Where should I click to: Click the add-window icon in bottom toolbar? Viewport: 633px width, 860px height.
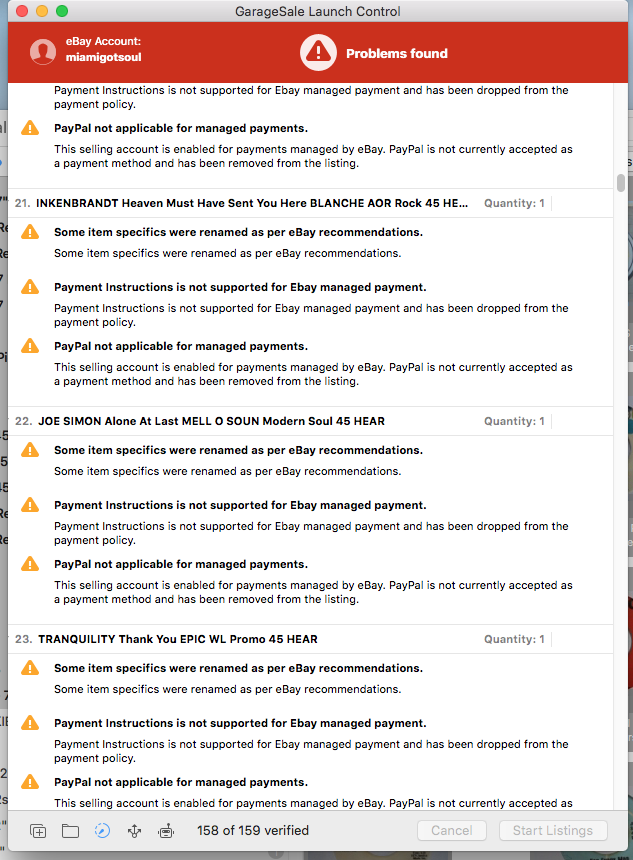(x=38, y=831)
